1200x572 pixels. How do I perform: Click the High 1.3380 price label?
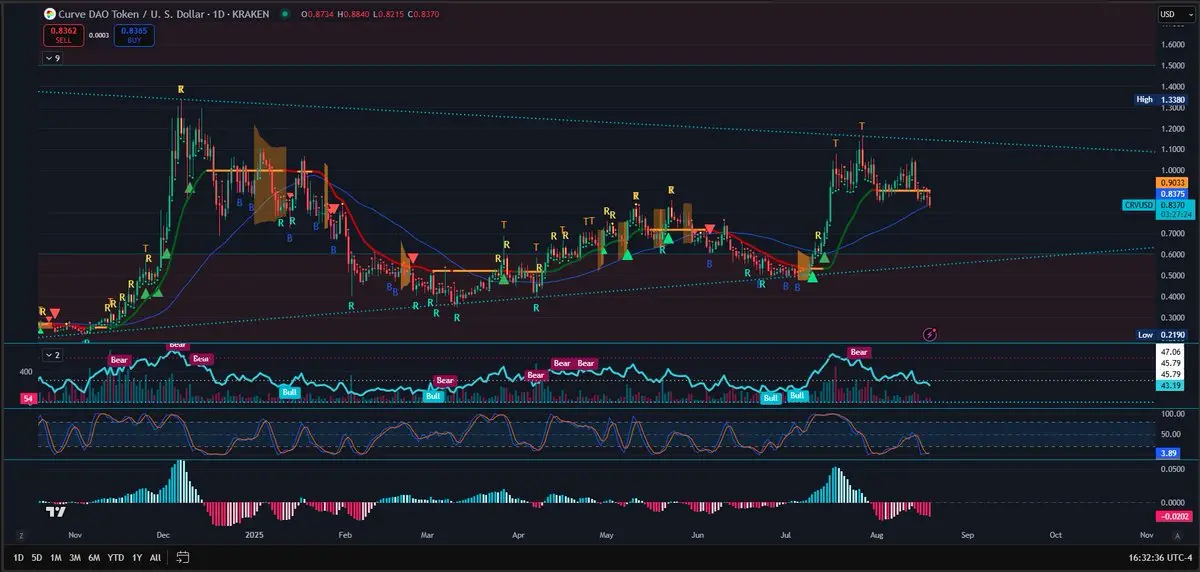point(1159,100)
